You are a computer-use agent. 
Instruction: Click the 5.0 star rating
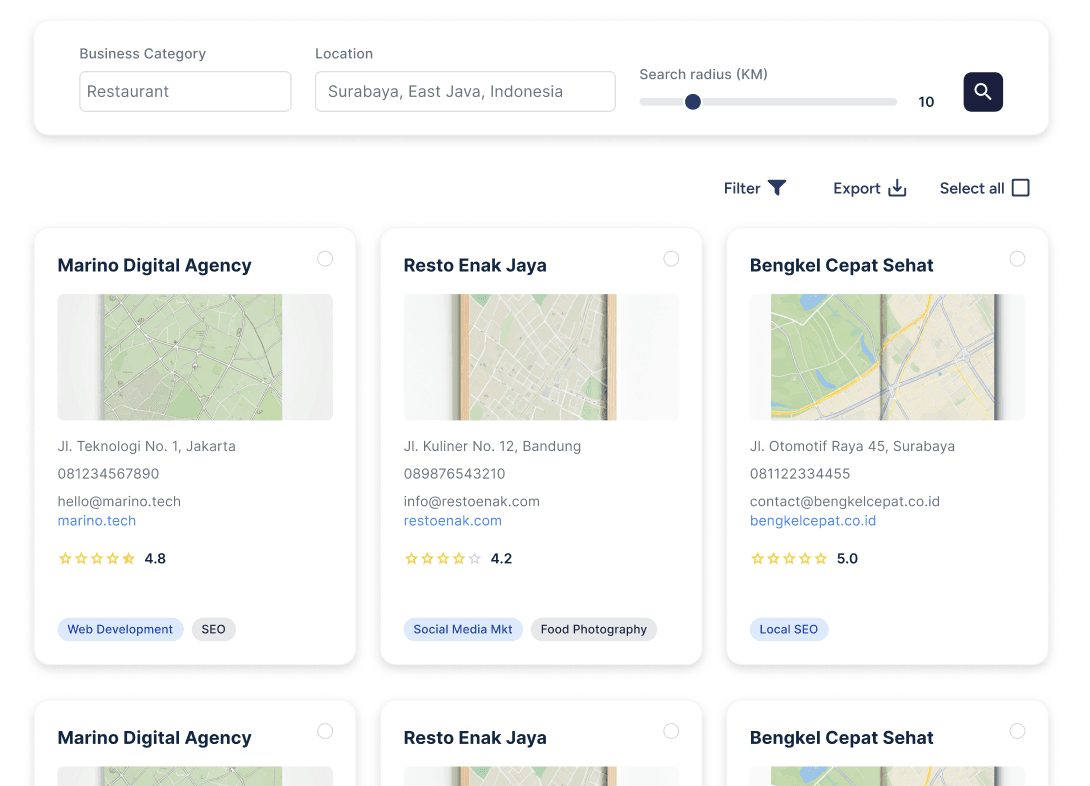click(x=804, y=559)
